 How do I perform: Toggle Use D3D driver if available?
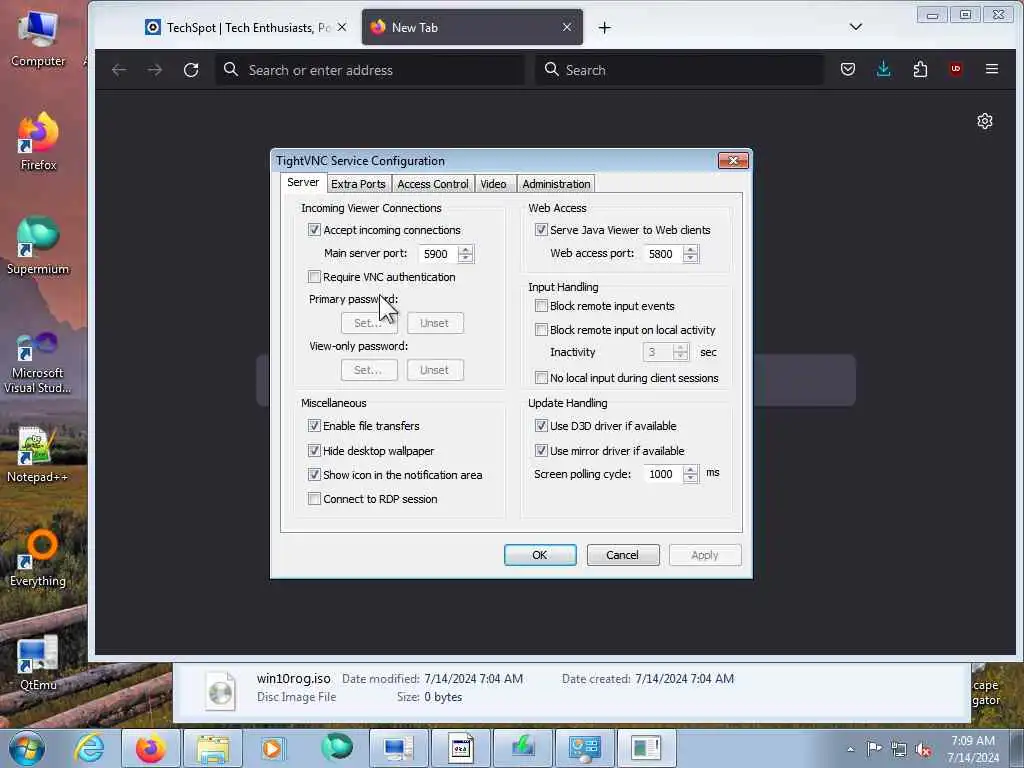click(541, 426)
